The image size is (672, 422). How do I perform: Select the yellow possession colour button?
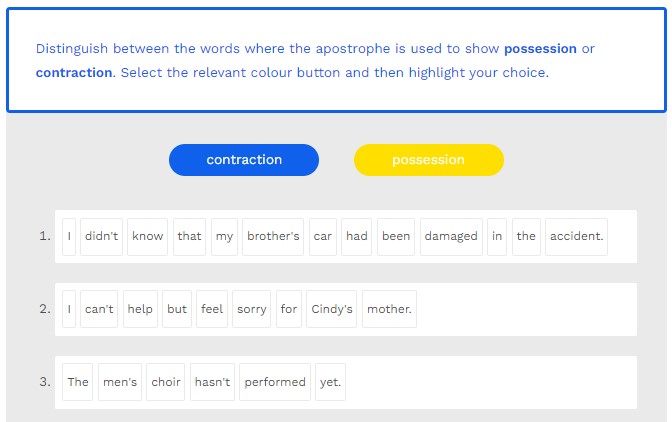(x=428, y=160)
